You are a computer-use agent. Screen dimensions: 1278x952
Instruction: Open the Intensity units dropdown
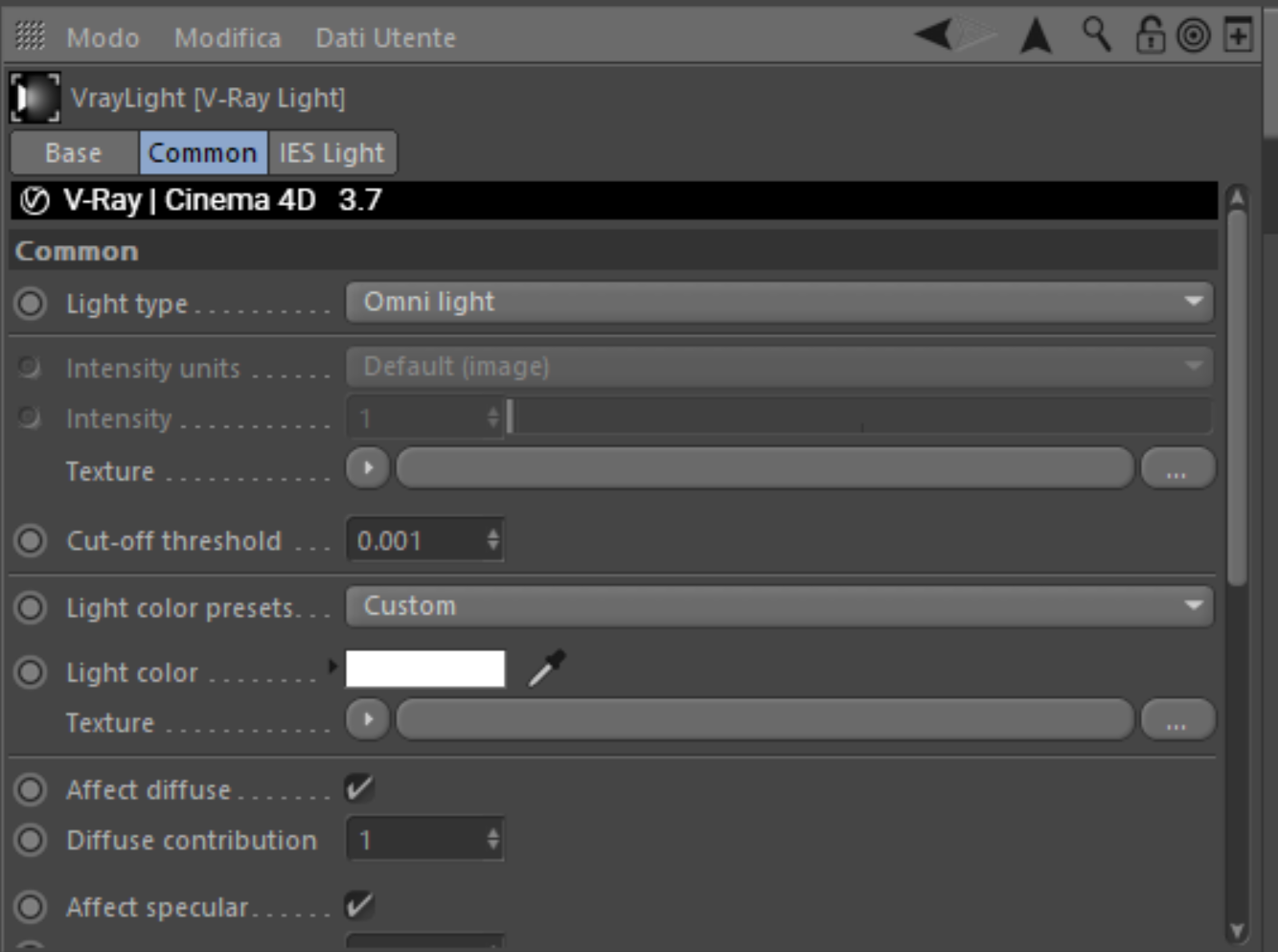(x=780, y=366)
